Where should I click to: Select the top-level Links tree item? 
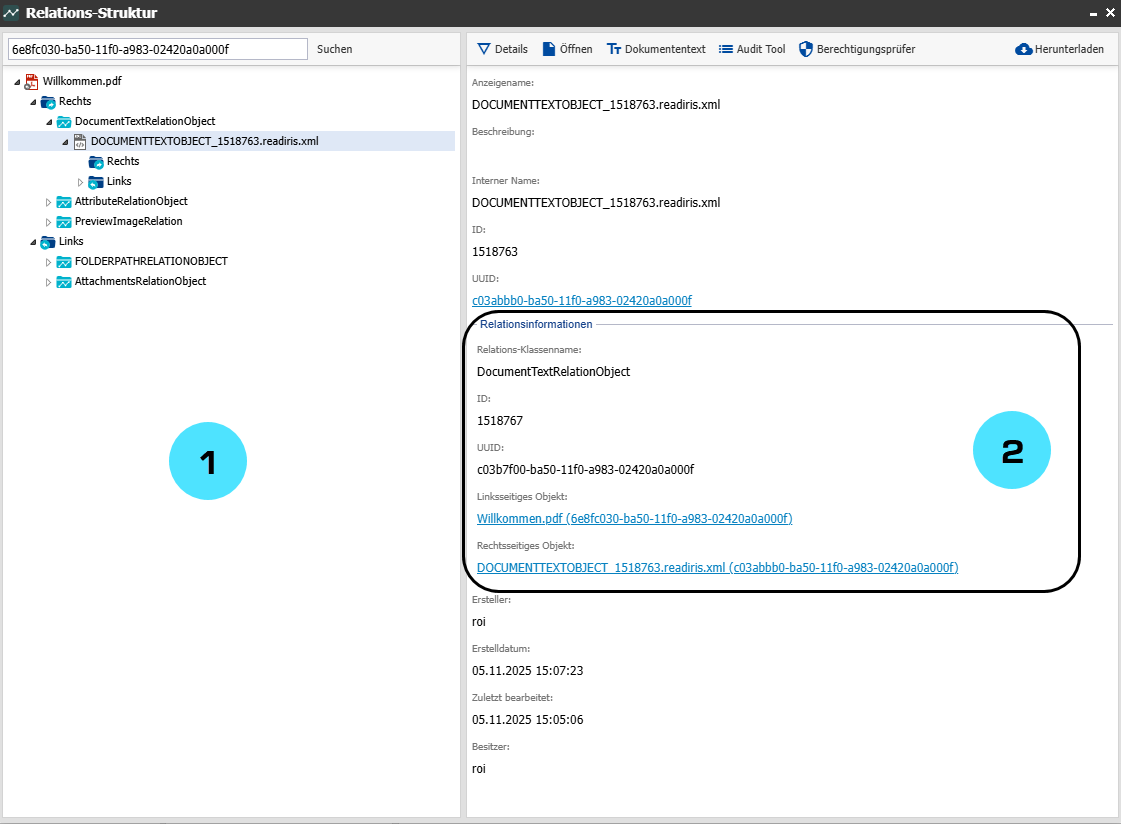click(x=71, y=241)
